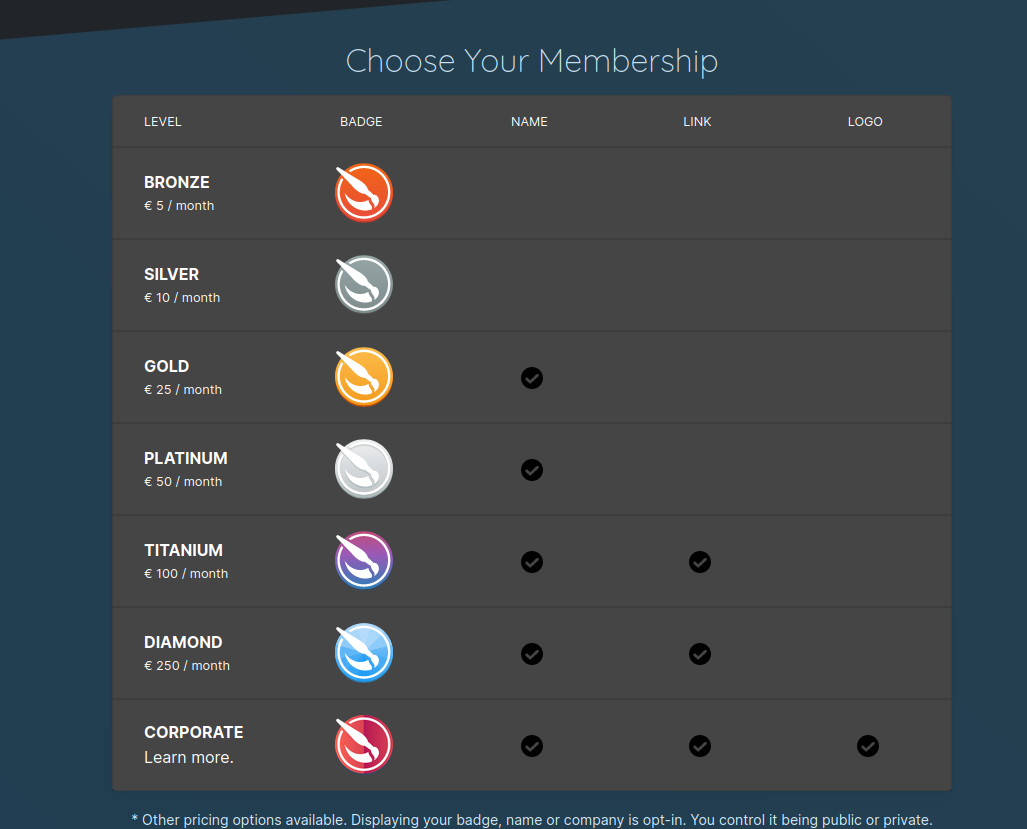Select the CORPORATE membership level
1027x829 pixels.
tap(194, 732)
